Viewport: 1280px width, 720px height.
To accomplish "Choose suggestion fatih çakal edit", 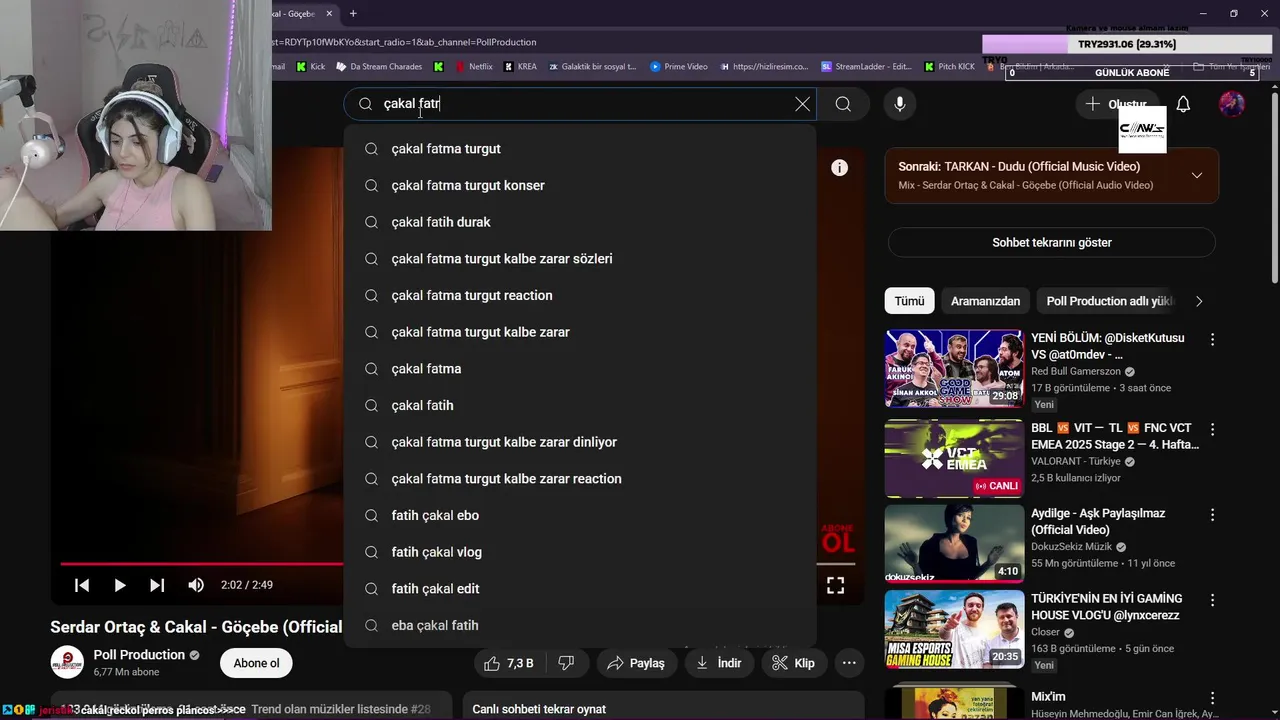I will pyautogui.click(x=580, y=589).
